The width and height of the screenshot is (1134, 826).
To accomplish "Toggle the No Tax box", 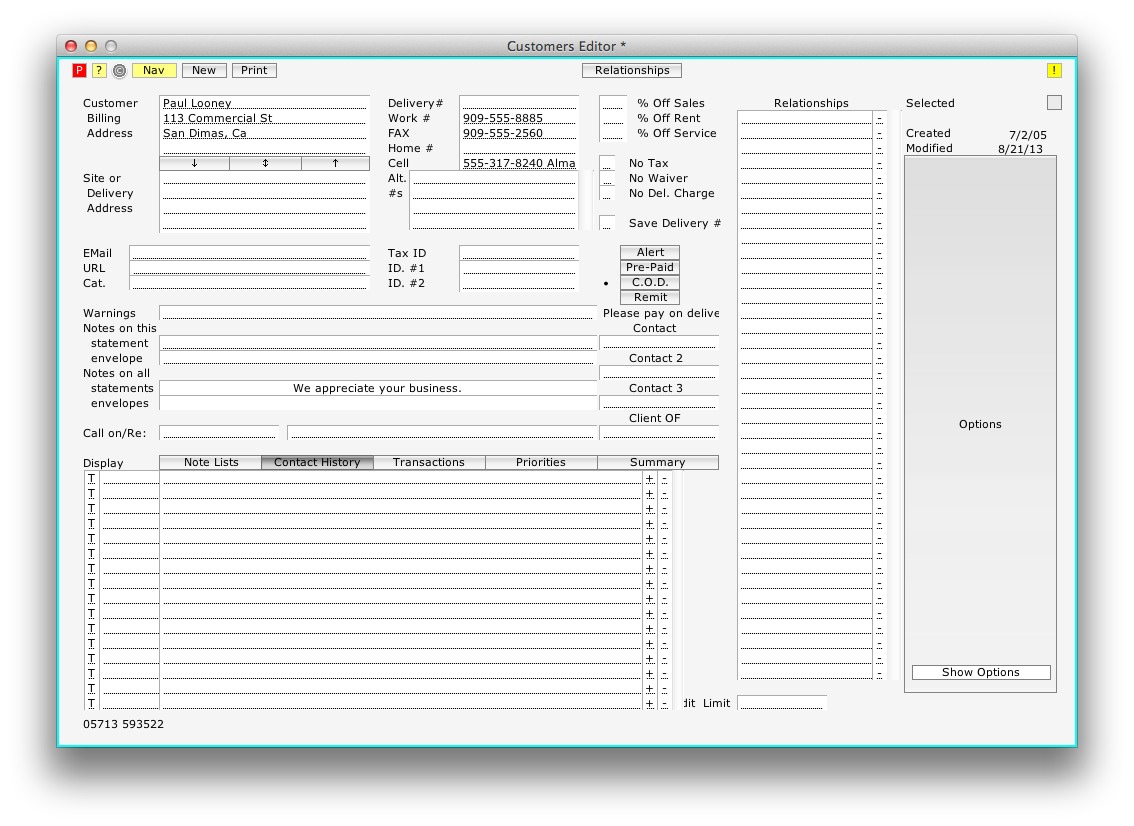I will pyautogui.click(x=608, y=163).
